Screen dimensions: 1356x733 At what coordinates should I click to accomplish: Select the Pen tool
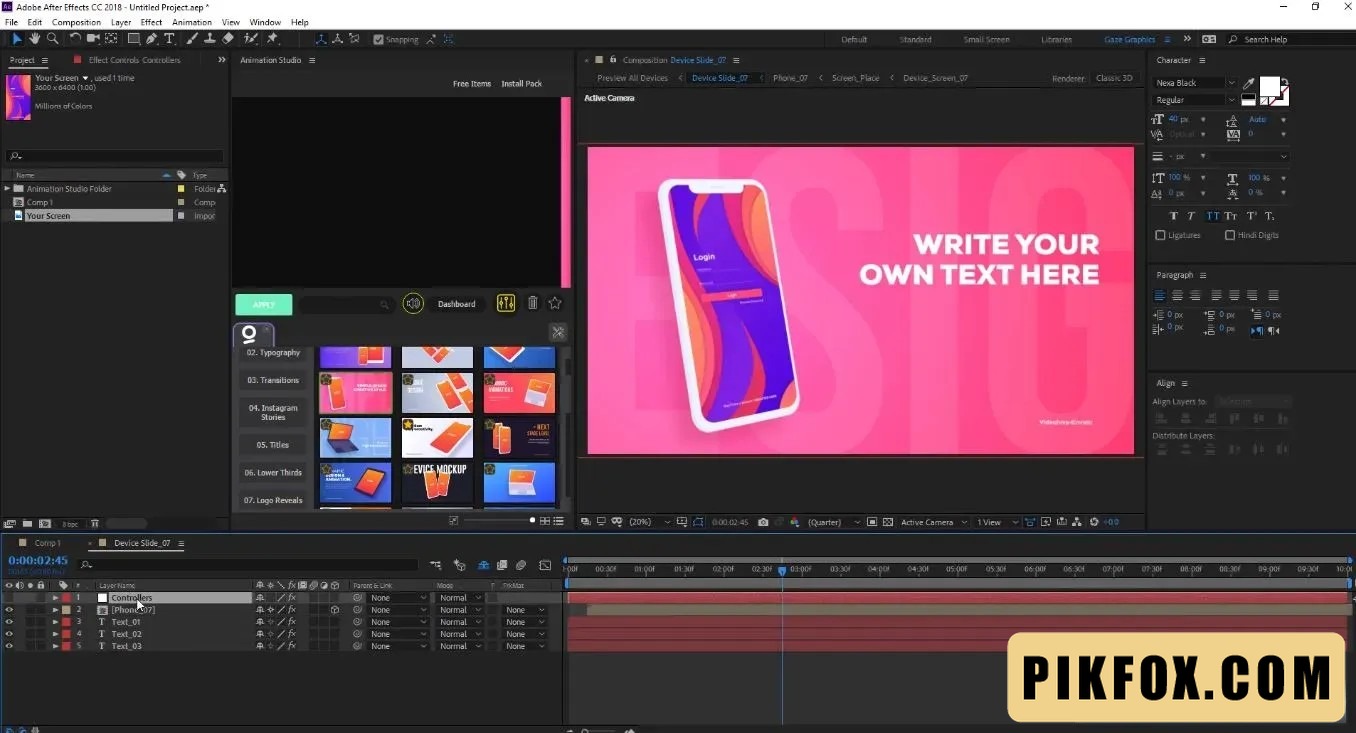[x=152, y=39]
